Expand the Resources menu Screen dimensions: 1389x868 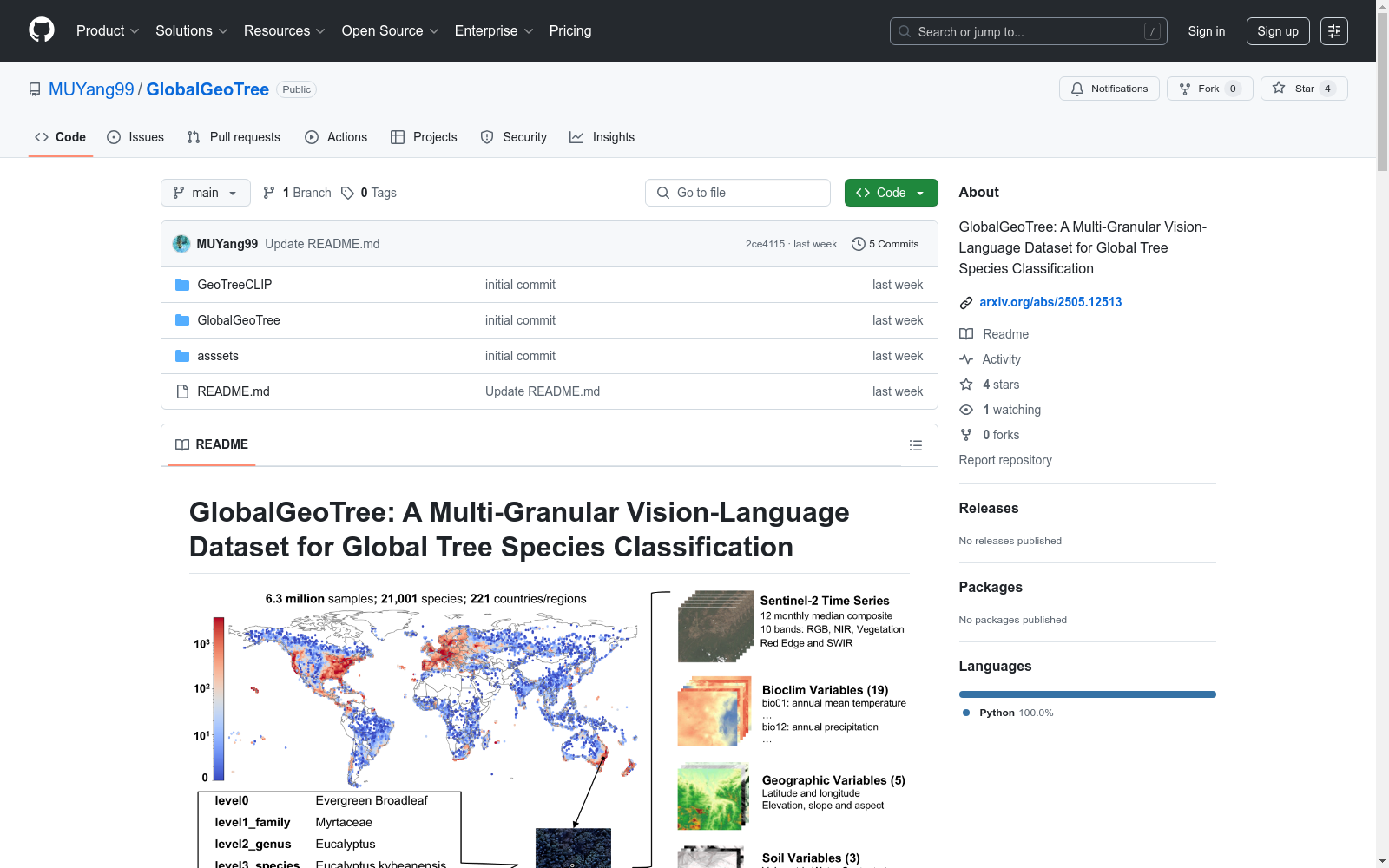pyautogui.click(x=285, y=31)
